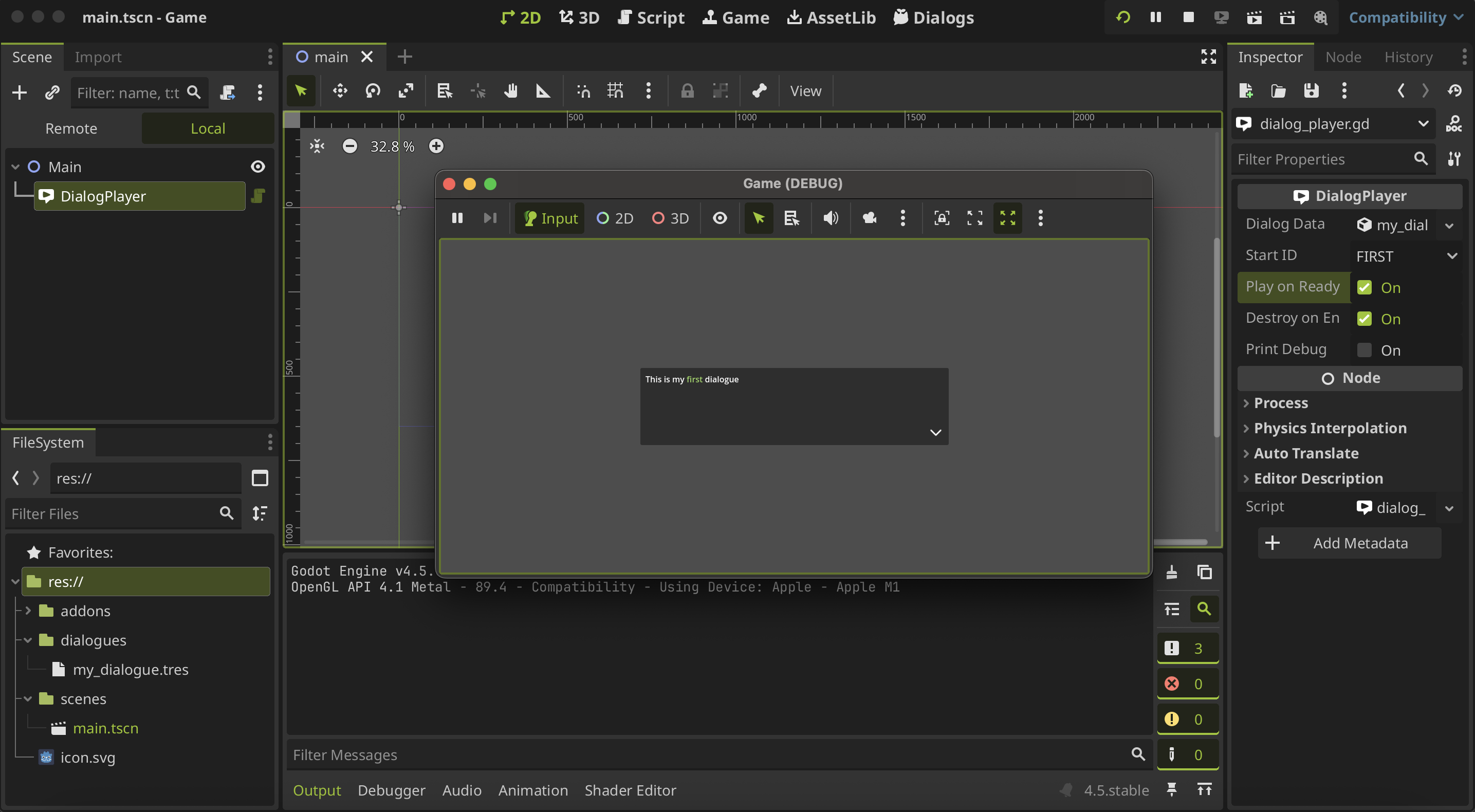Viewport: 1475px width, 812px height.
Task: Pause the running game in debug window
Action: pyautogui.click(x=457, y=218)
